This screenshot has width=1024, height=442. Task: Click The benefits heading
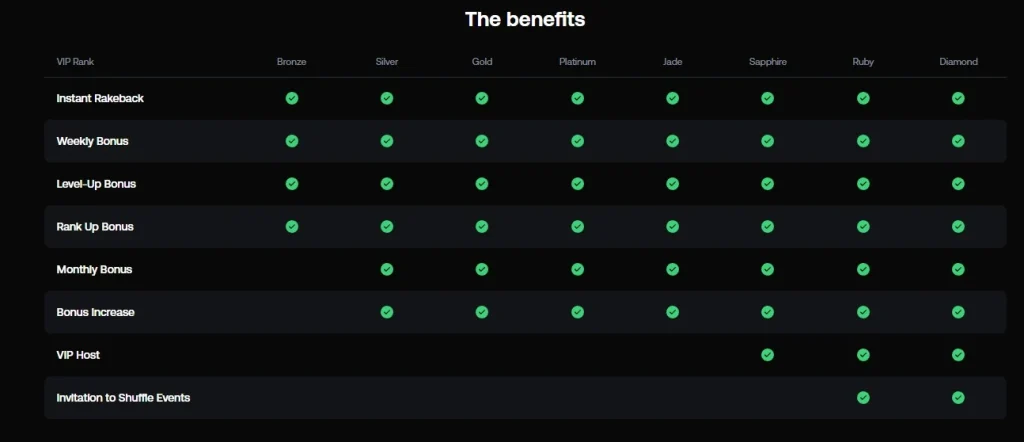[x=525, y=19]
